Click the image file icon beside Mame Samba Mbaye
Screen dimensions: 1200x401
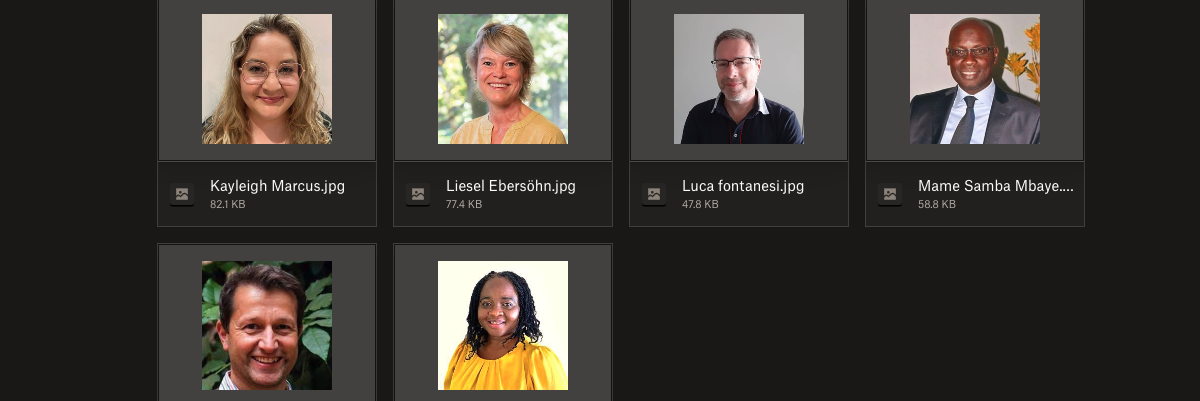click(x=890, y=195)
